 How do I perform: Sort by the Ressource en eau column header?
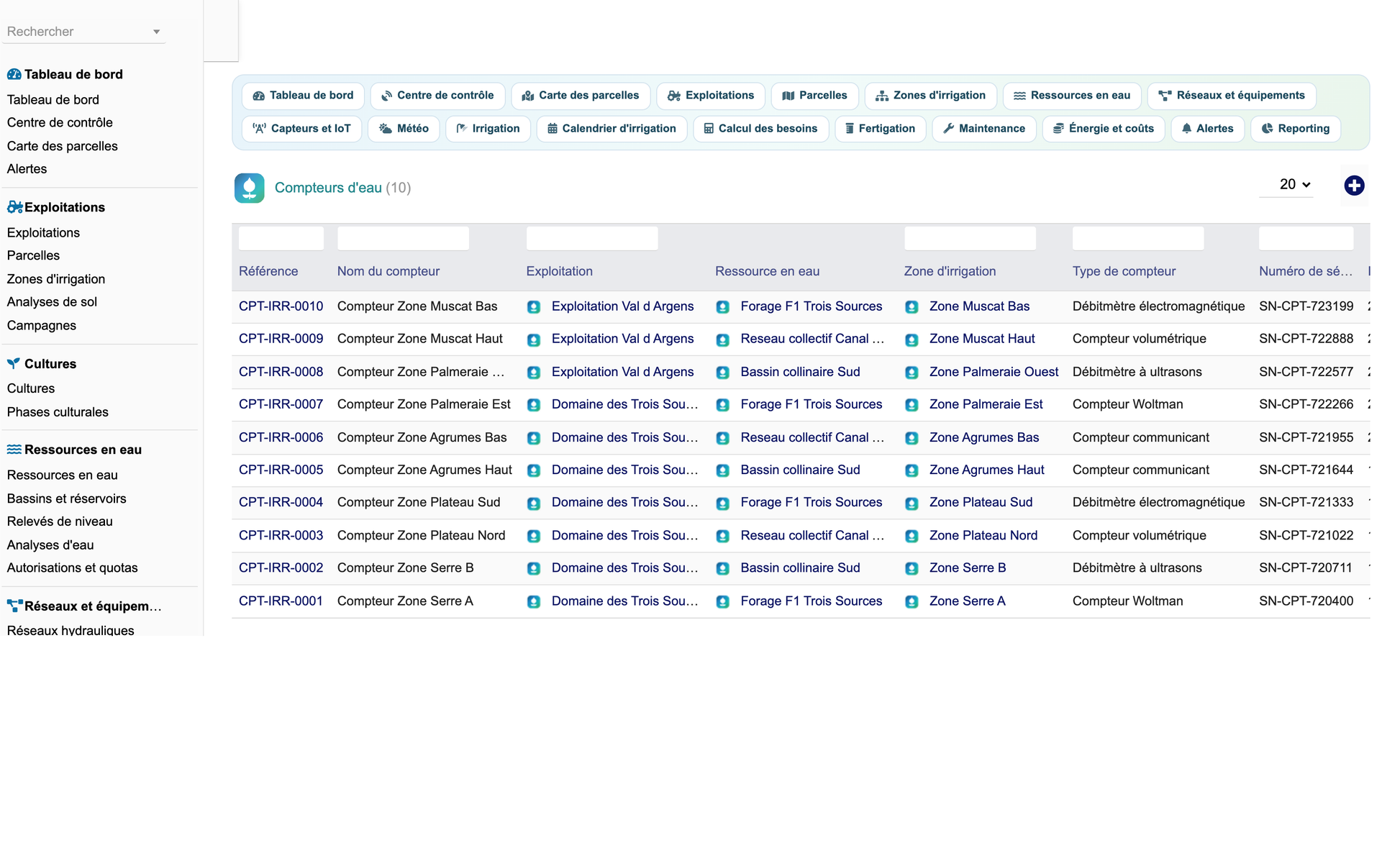767,271
